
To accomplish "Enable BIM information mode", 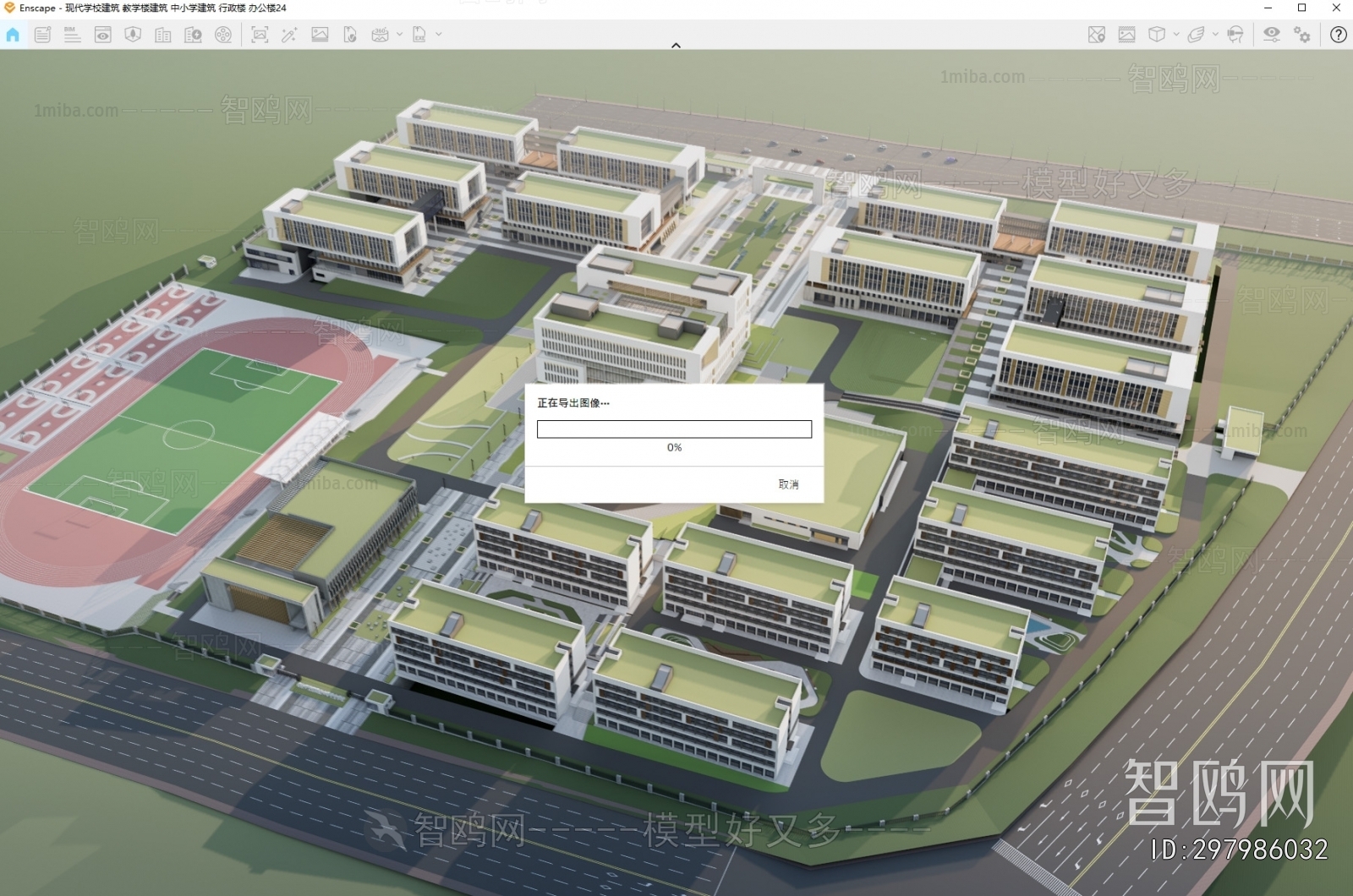I will tap(72, 36).
